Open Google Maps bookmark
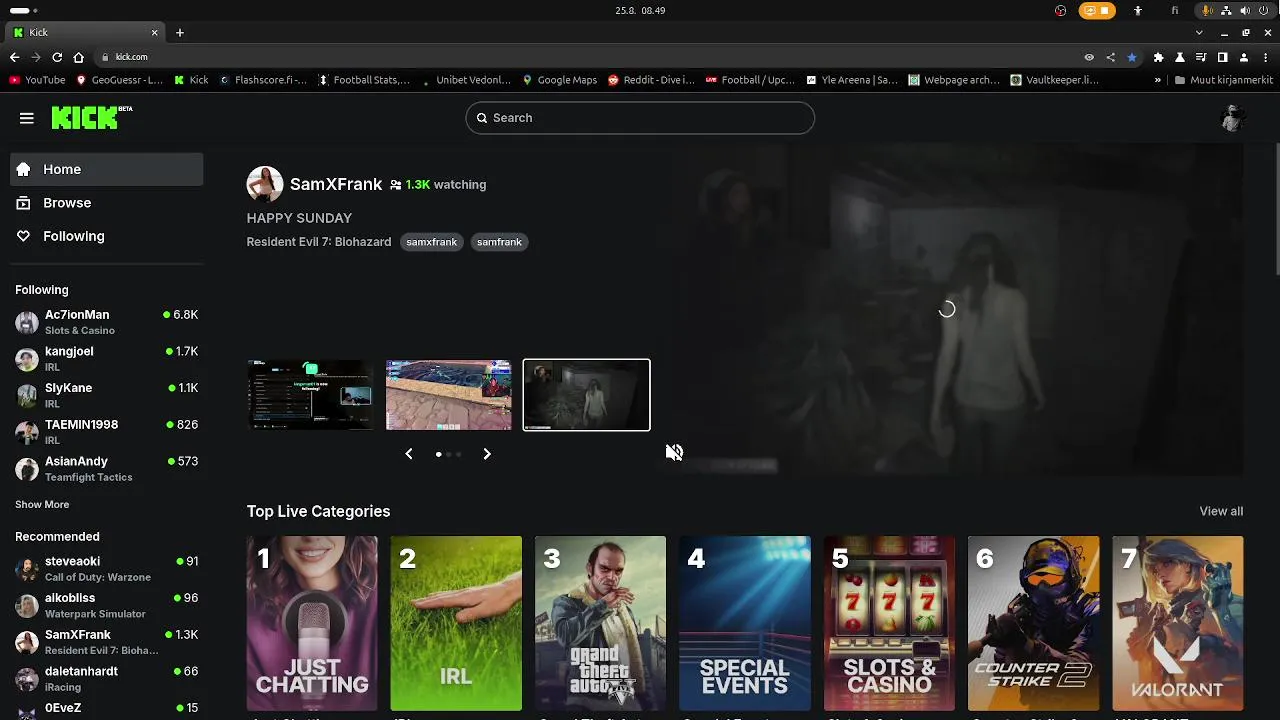 558,80
